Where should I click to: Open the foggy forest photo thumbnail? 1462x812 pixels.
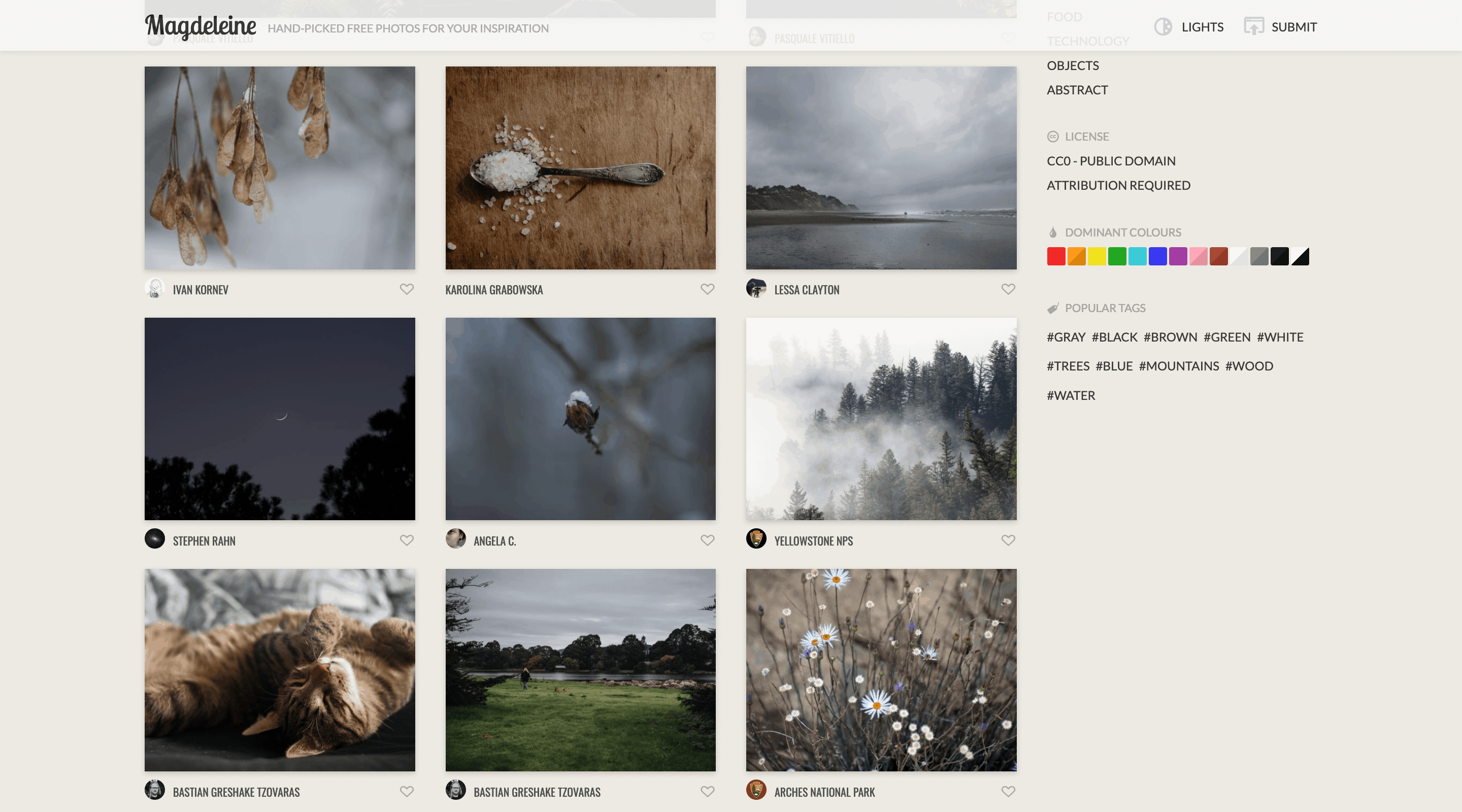pos(881,419)
